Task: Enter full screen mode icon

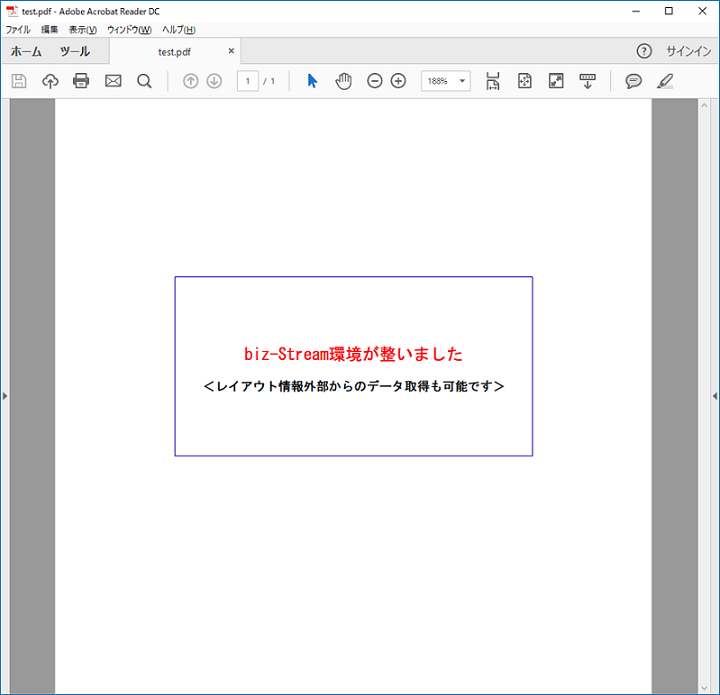Action: point(556,81)
